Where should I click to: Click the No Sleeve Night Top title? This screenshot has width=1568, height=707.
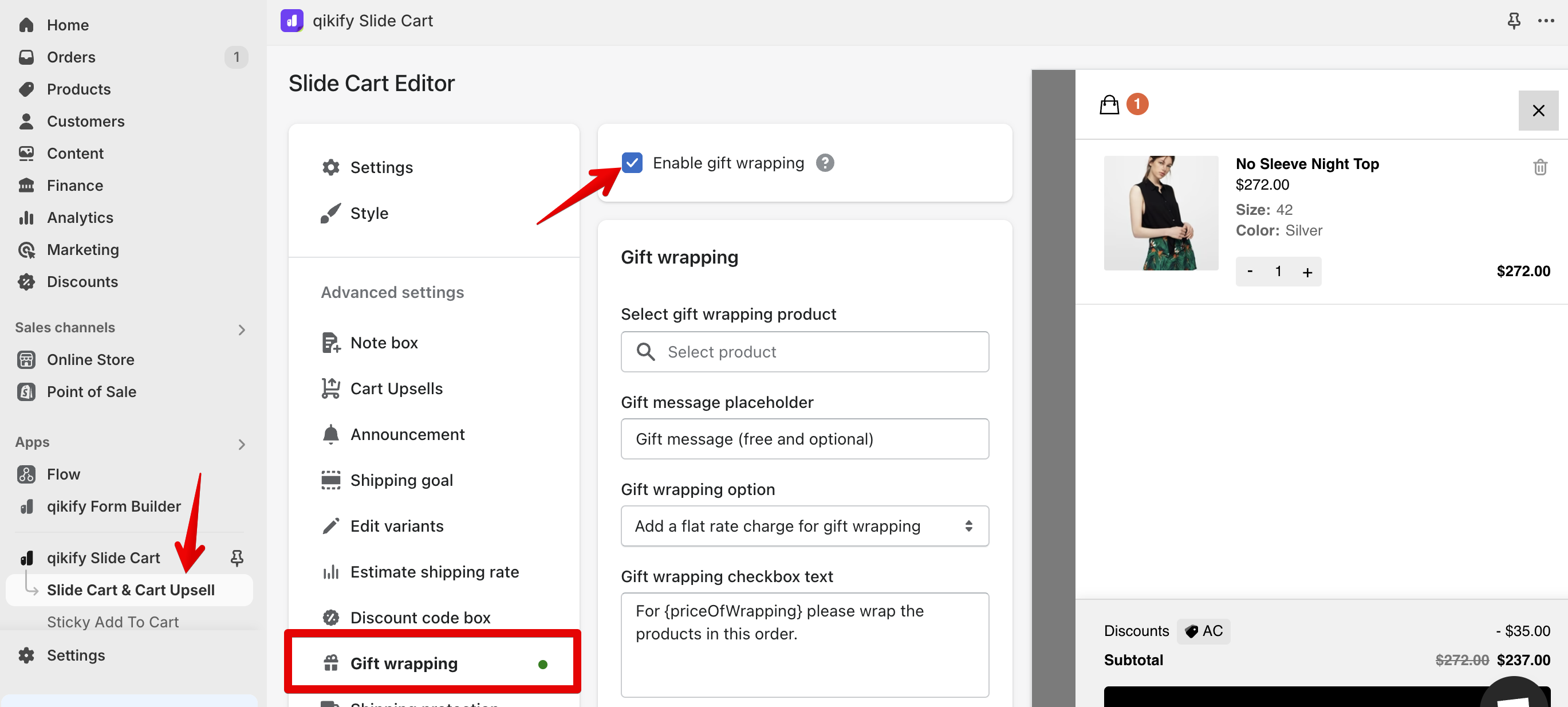[1307, 164]
